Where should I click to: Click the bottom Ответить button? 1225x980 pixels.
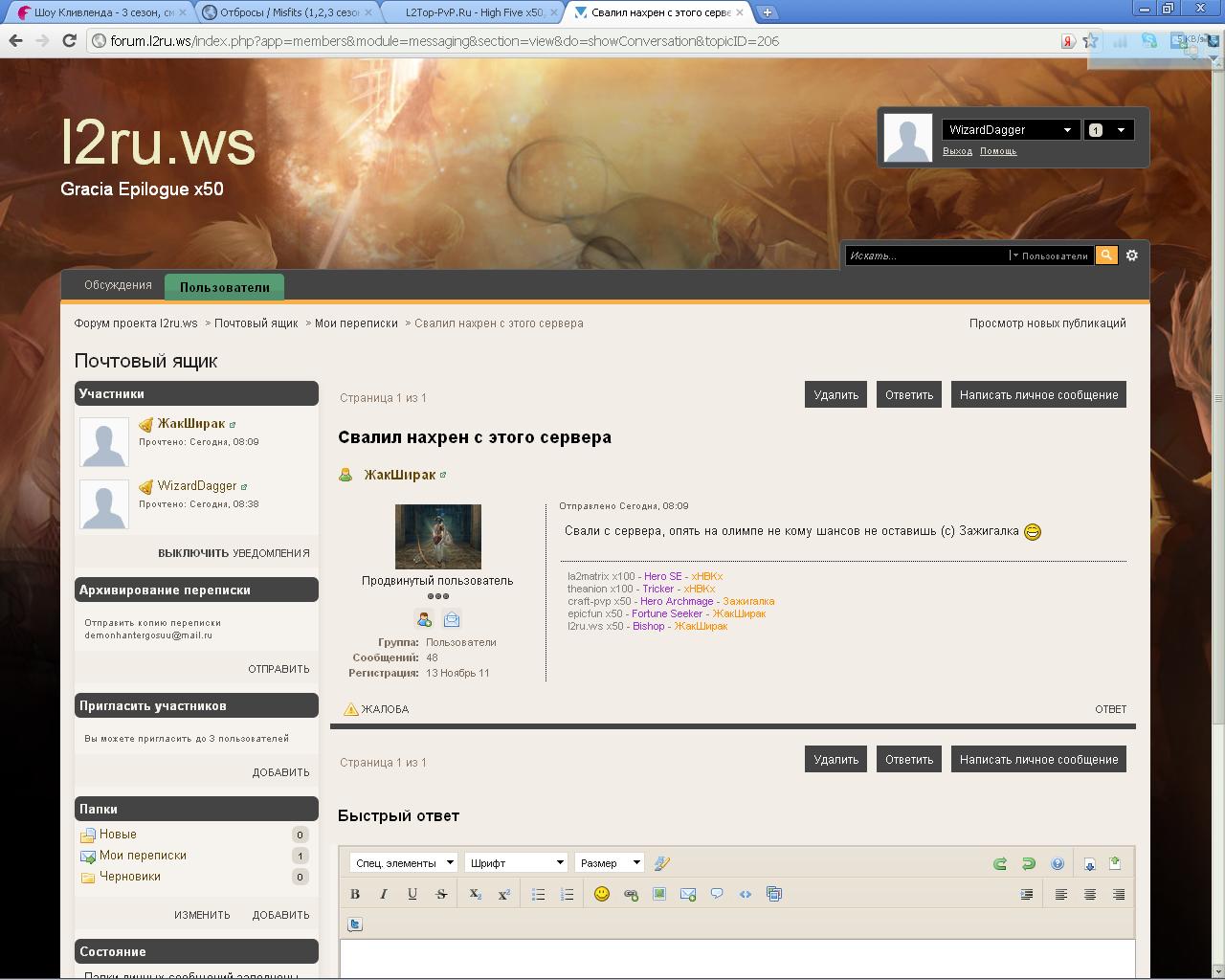909,760
